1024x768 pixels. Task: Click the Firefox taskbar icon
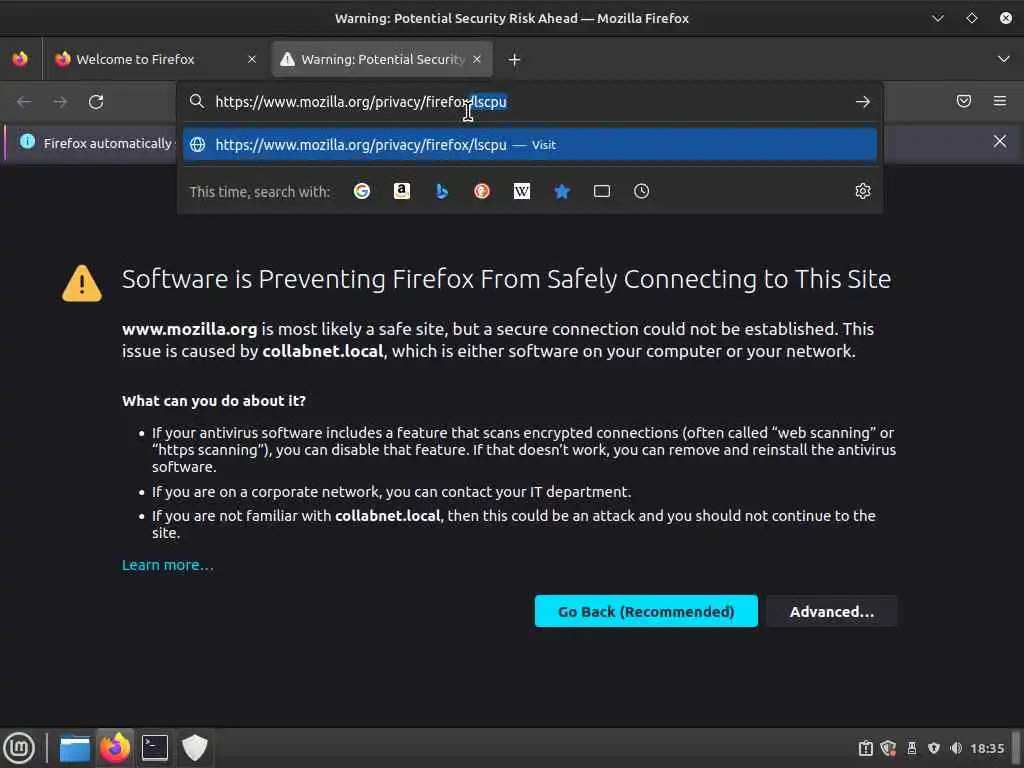115,748
